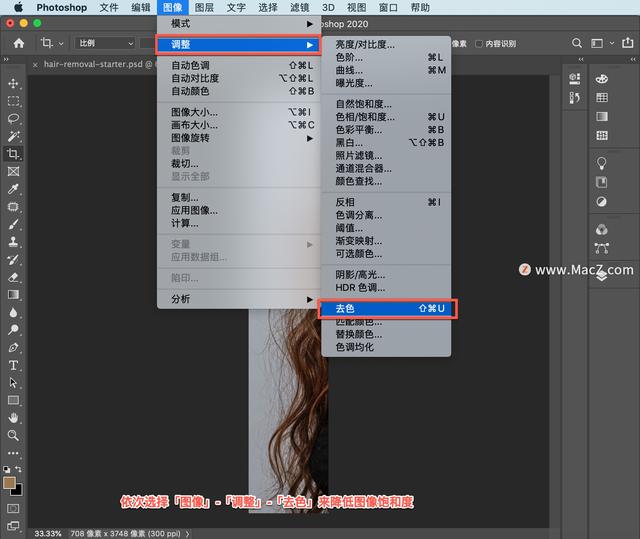Select the Eraser tool
This screenshot has width=640, height=539.
[13, 277]
